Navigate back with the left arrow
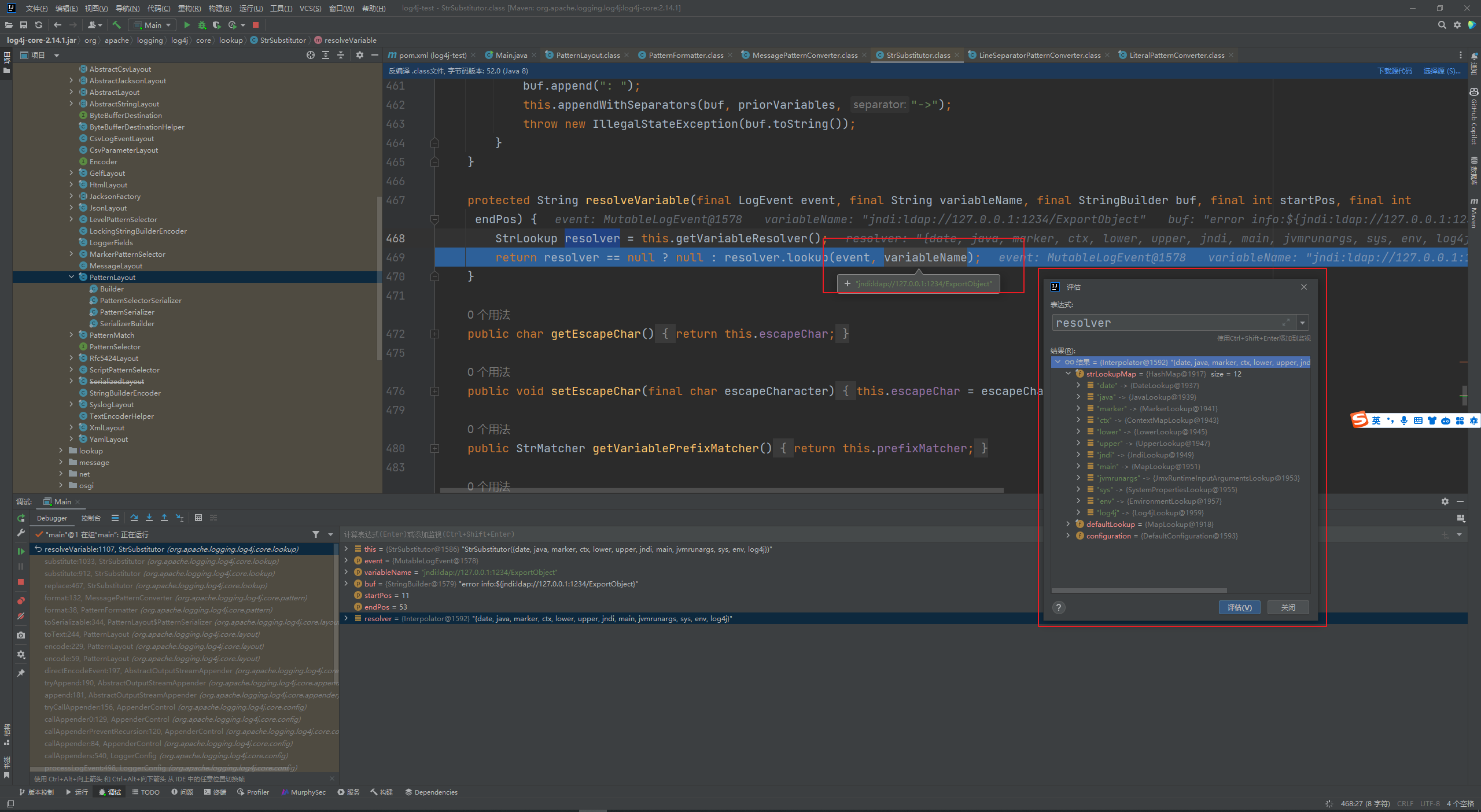Image resolution: width=1481 pixels, height=812 pixels. point(57,25)
